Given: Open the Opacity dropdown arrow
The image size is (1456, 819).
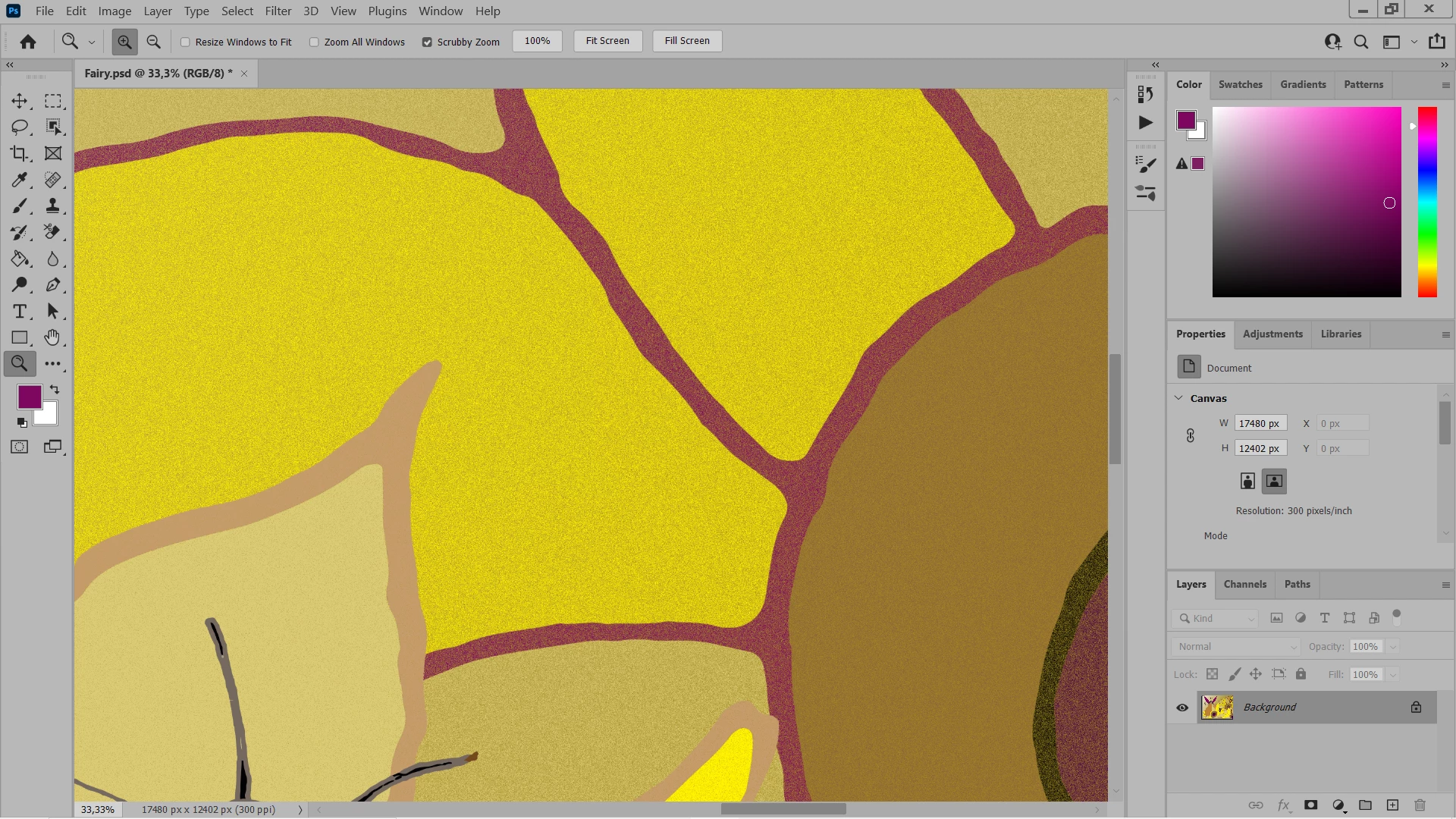Looking at the screenshot, I should tap(1393, 647).
